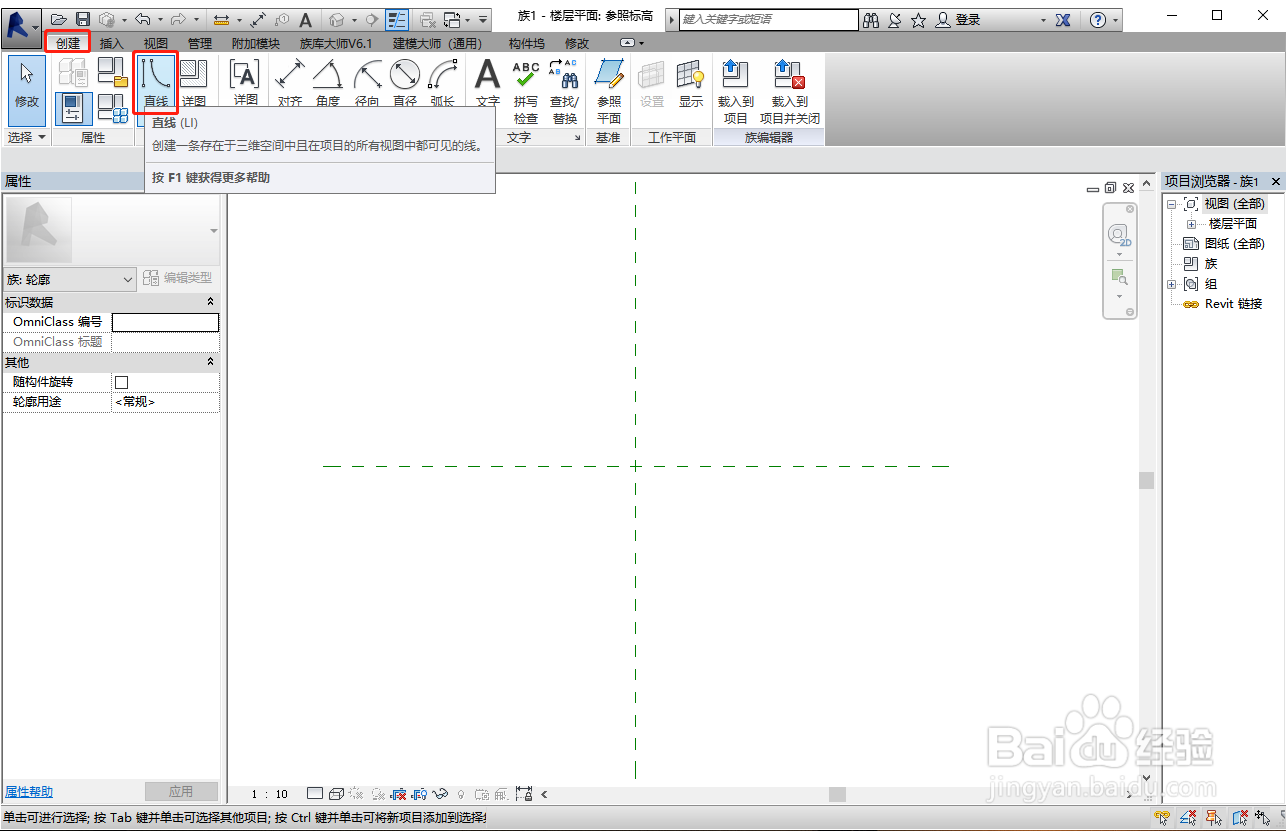The width and height of the screenshot is (1286, 831).
Task: Select the 径向 radial dimension tool
Action: coord(367,82)
